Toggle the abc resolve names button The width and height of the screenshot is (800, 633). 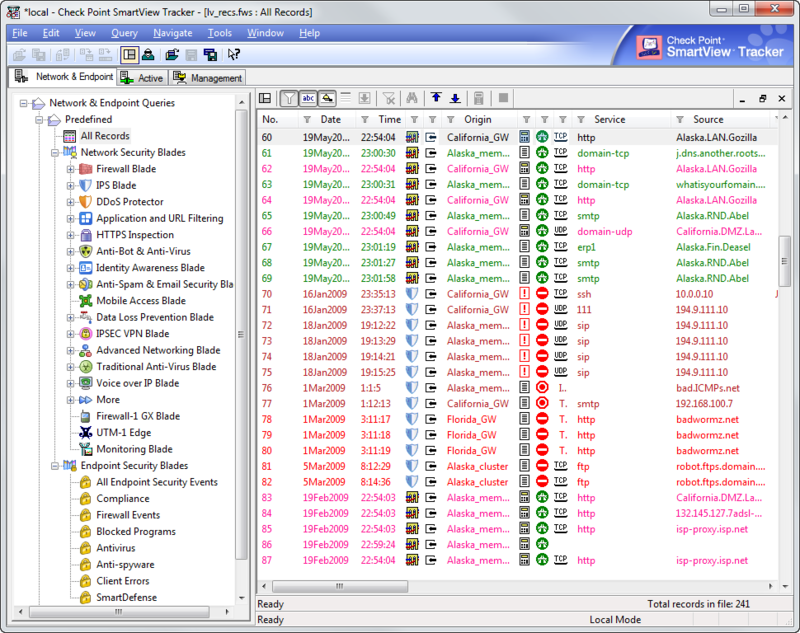point(308,98)
